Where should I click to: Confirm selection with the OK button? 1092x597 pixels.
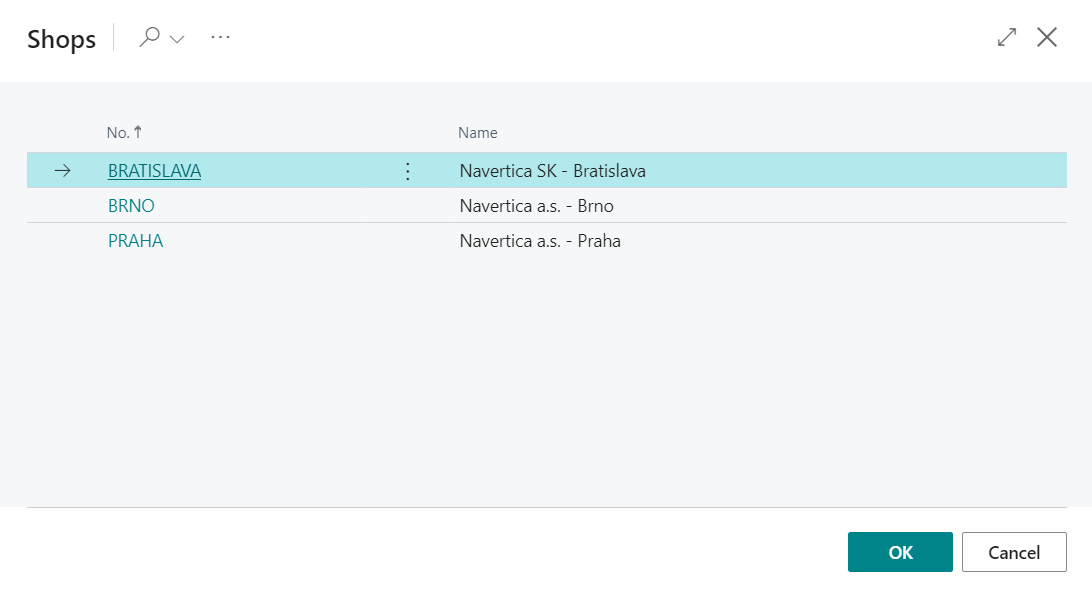900,552
